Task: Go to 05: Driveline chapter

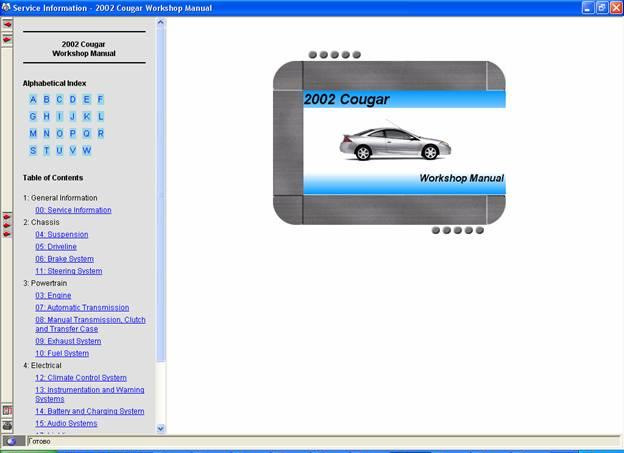Action: coord(56,247)
